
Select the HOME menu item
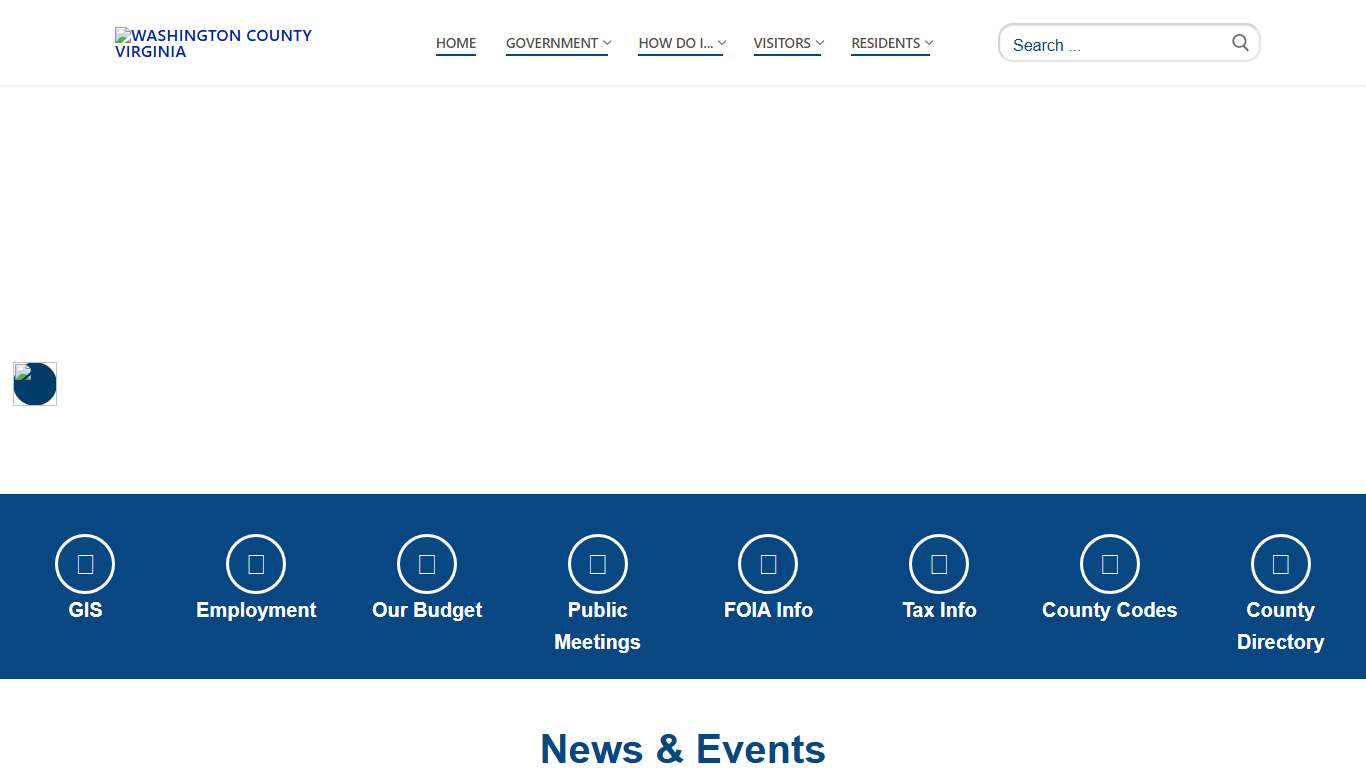point(456,43)
